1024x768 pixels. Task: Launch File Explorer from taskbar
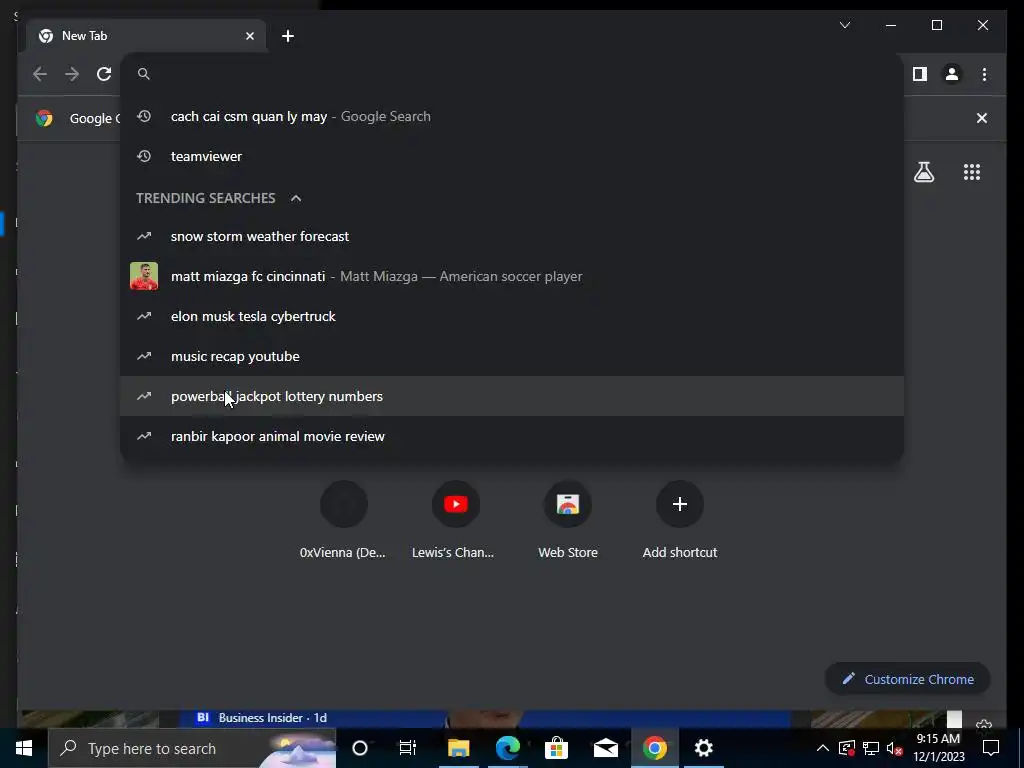click(x=458, y=748)
